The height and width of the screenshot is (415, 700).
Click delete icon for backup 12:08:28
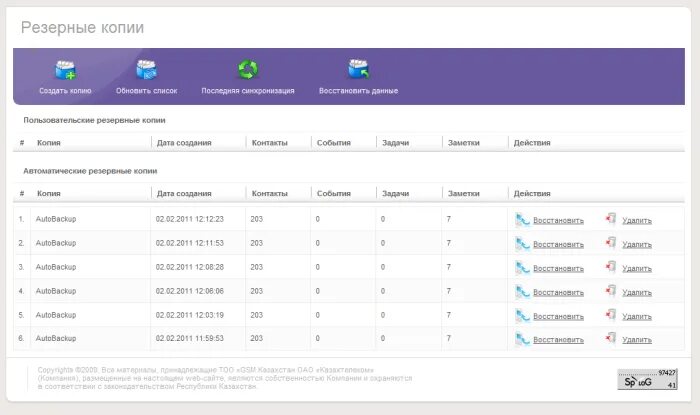coord(611,267)
